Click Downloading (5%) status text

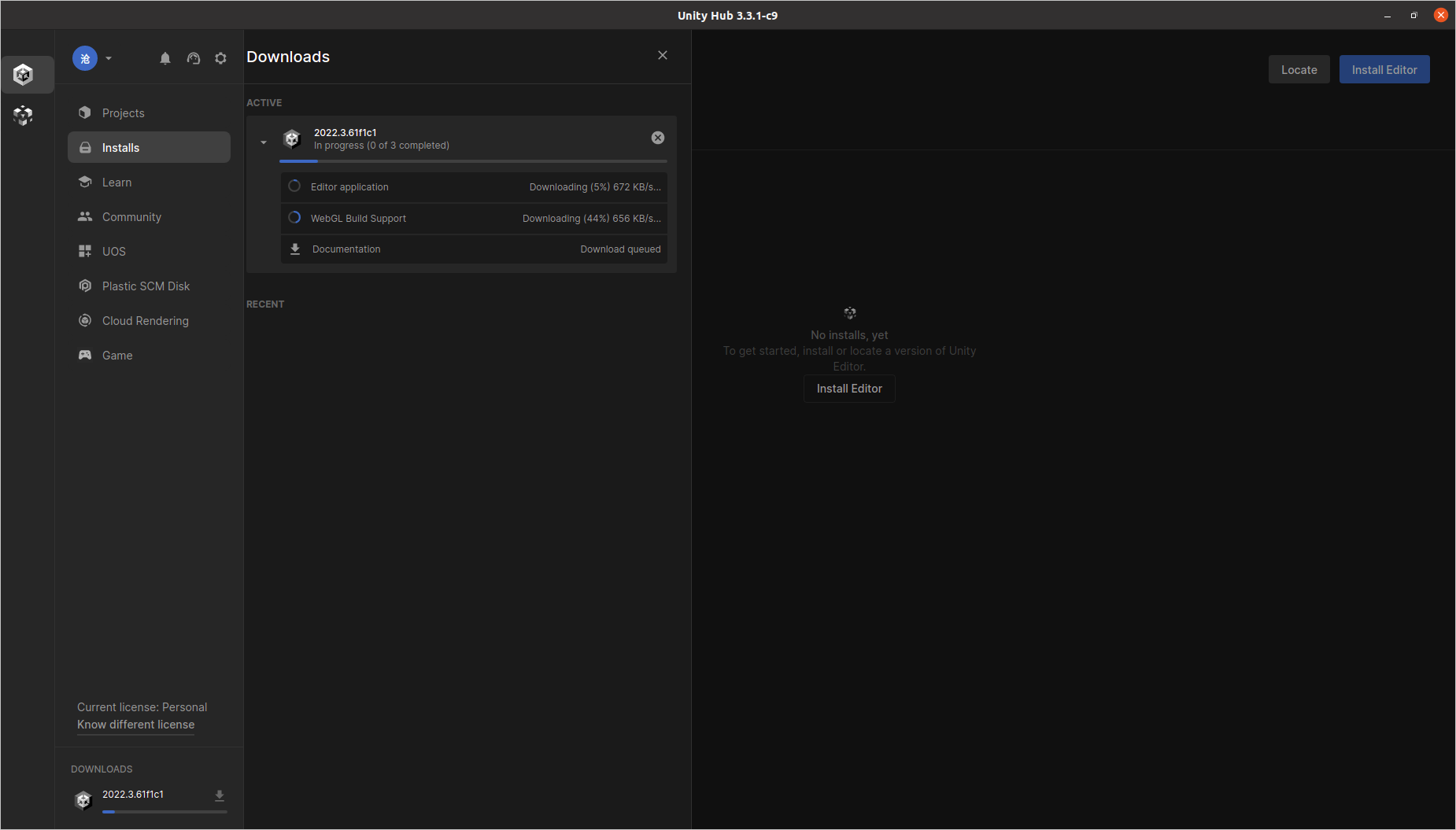tap(595, 187)
